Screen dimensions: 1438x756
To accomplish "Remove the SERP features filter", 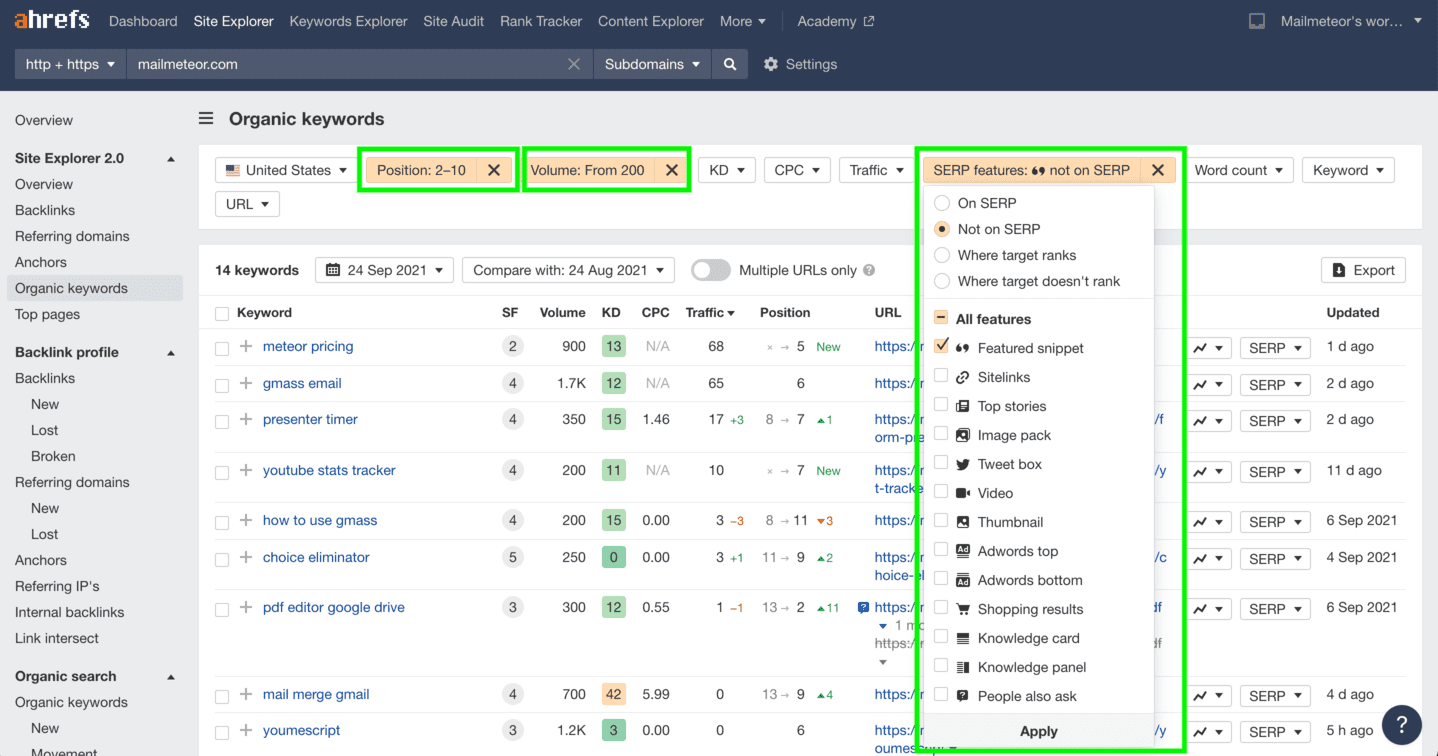I will coord(1157,170).
